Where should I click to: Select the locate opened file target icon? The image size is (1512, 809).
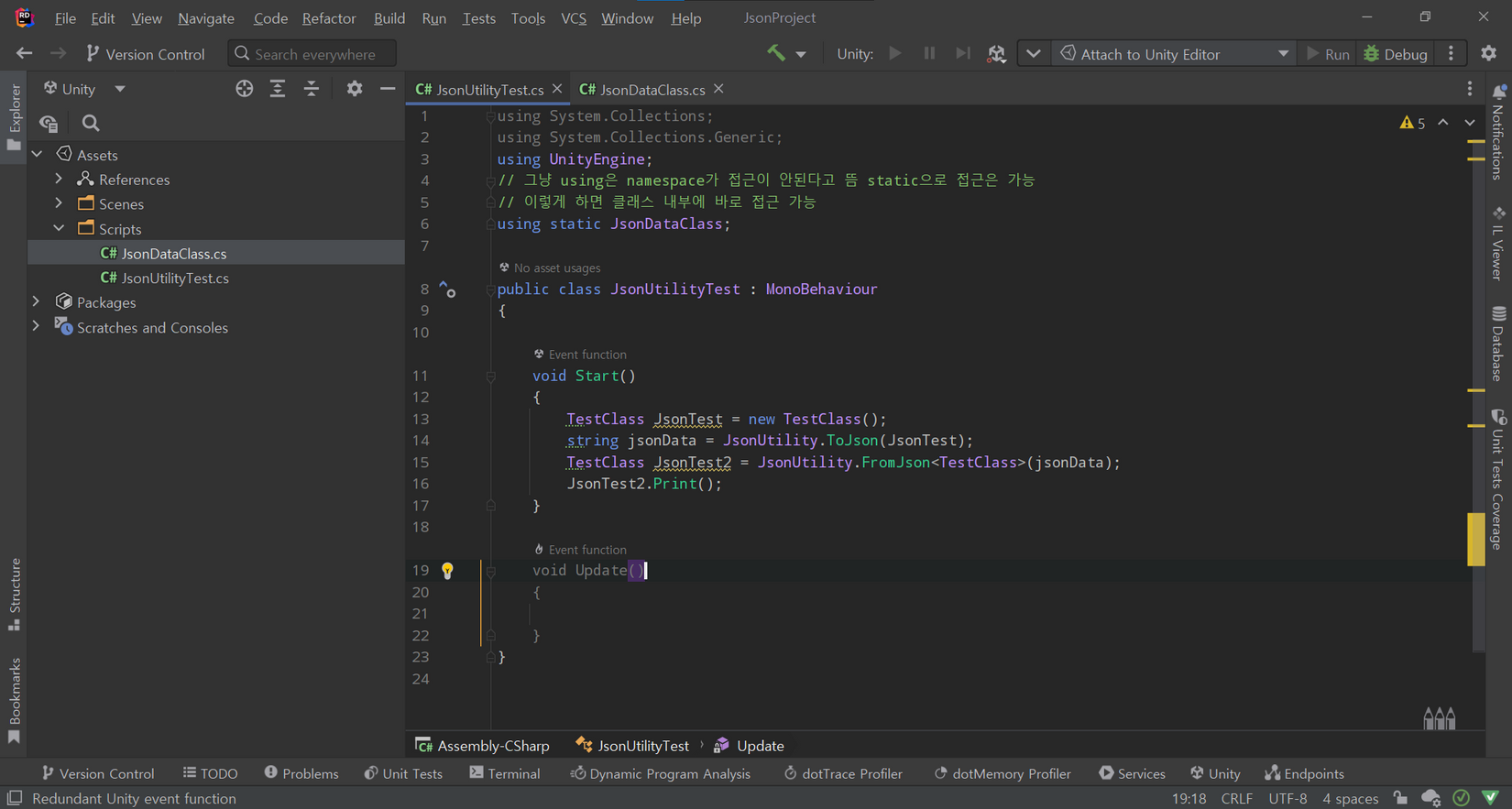point(244,89)
